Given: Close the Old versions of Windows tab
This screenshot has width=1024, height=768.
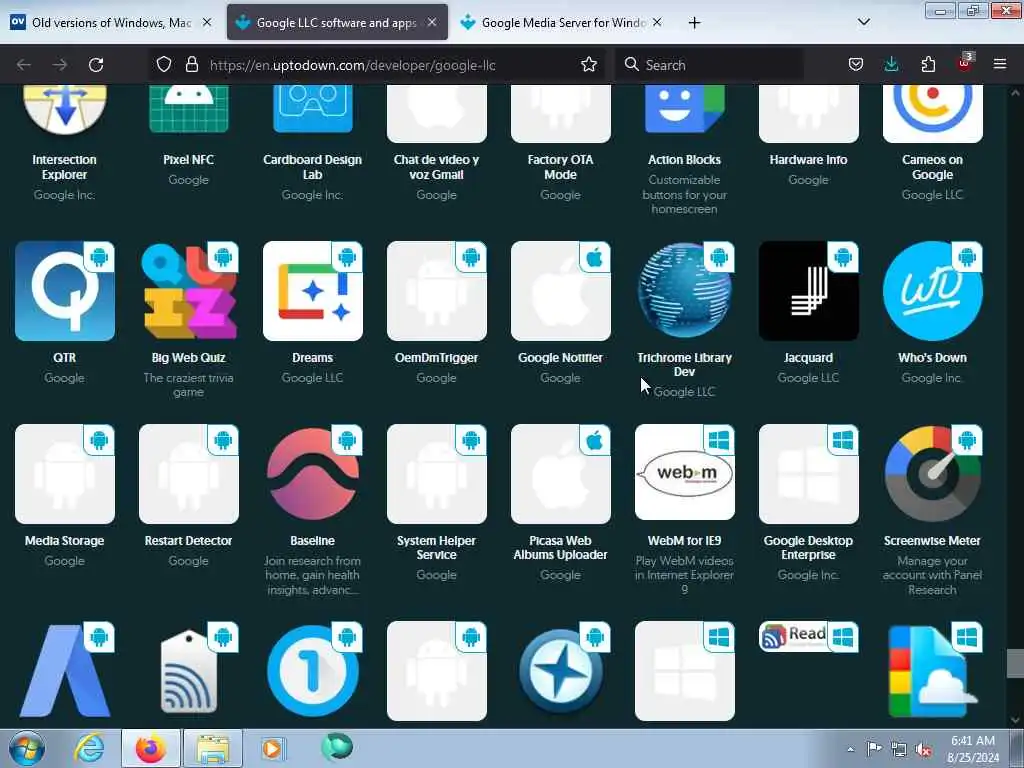Looking at the screenshot, I should click(x=207, y=22).
